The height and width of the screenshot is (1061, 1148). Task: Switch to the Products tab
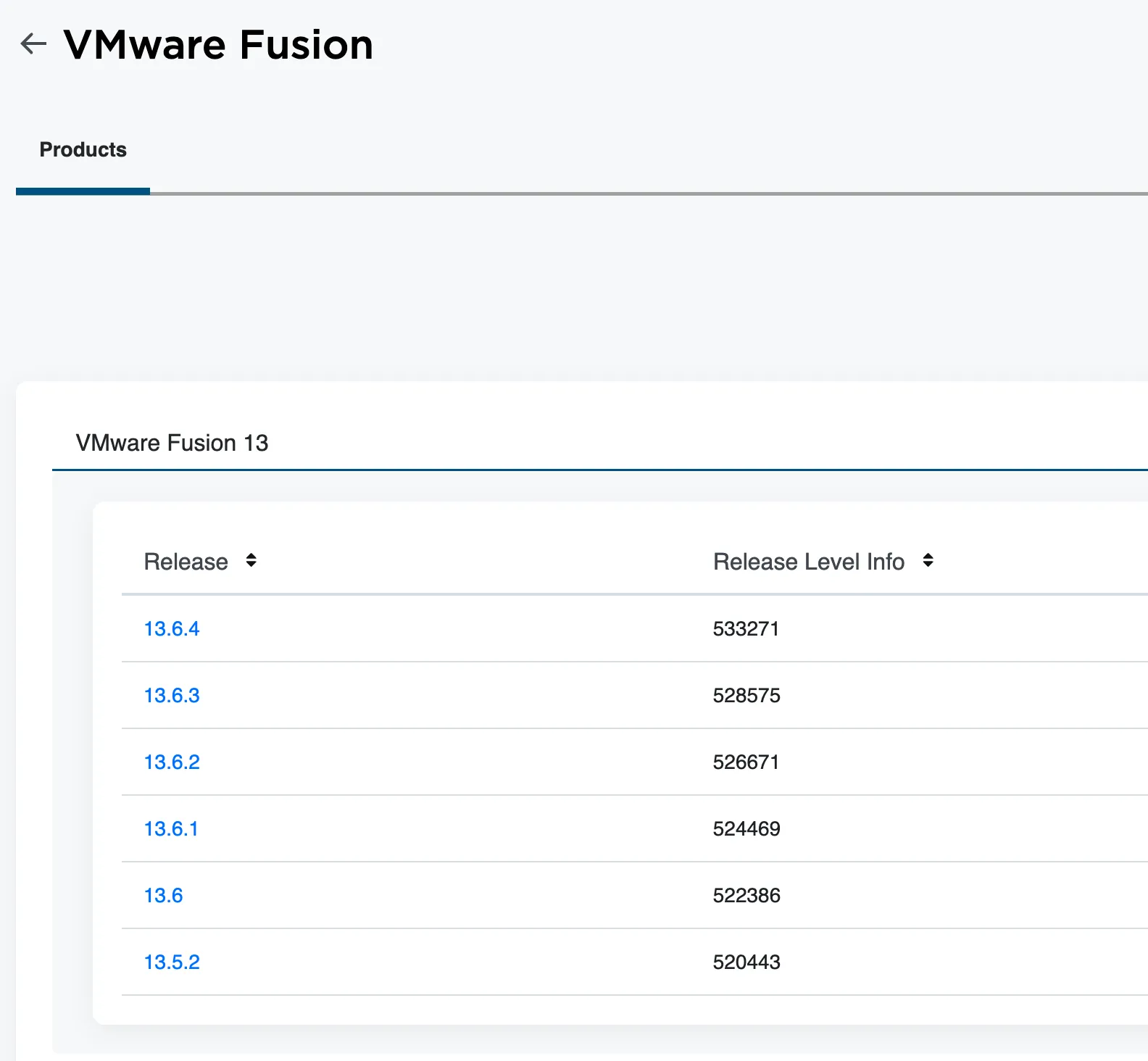[83, 149]
